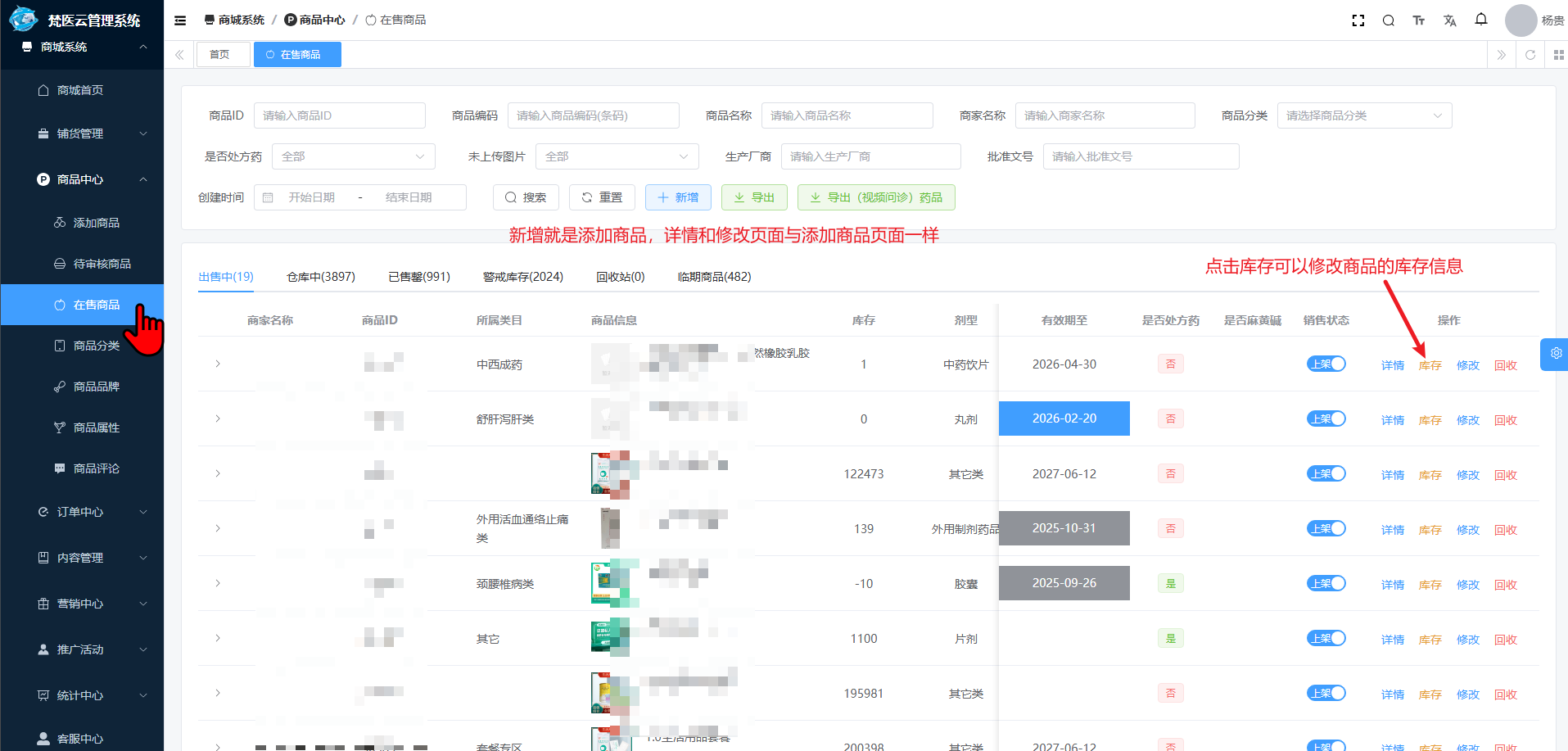Click the 库存 link on the first row
Screen dimensions: 1568x751
pyautogui.click(x=1430, y=364)
